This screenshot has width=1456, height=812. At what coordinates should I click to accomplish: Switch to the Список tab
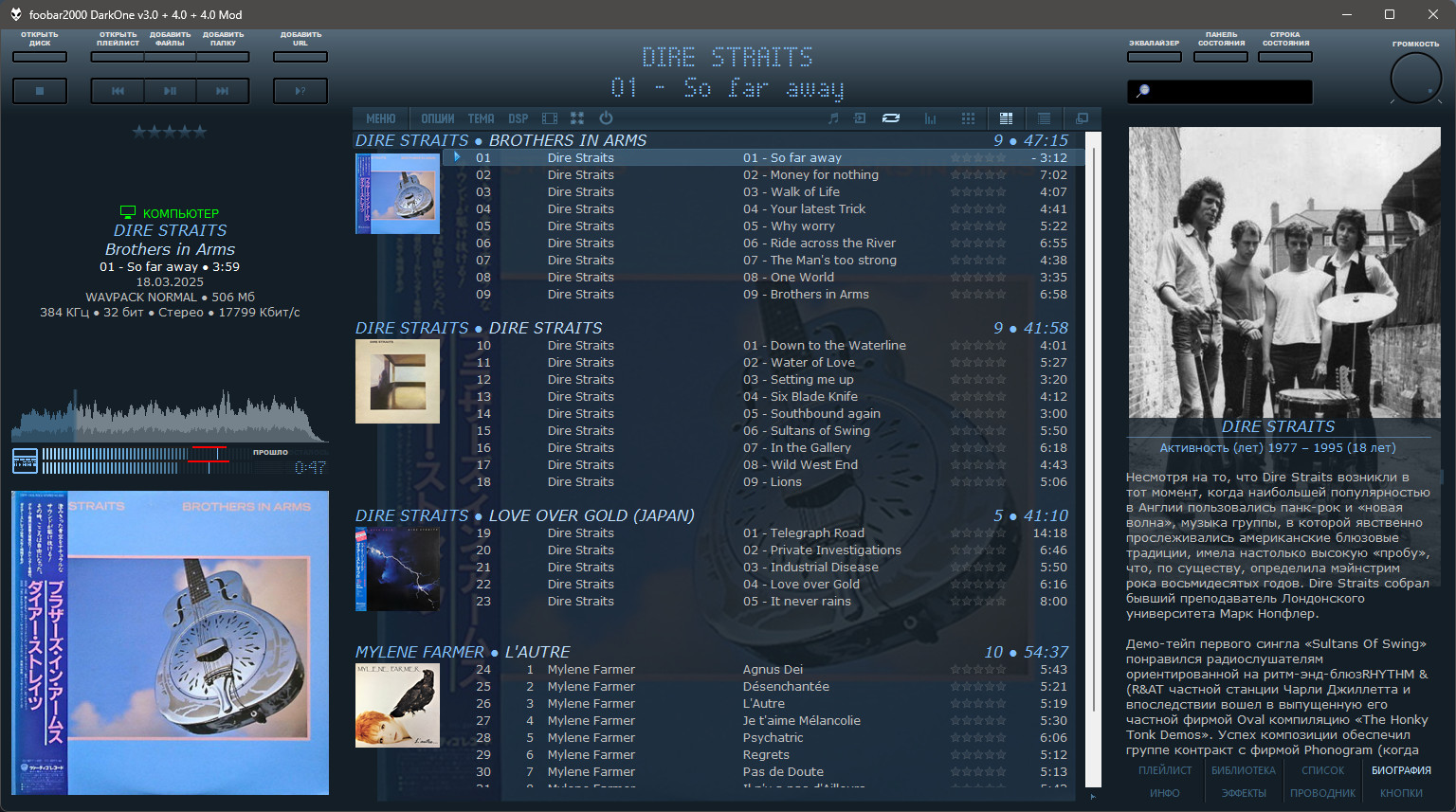click(1322, 770)
